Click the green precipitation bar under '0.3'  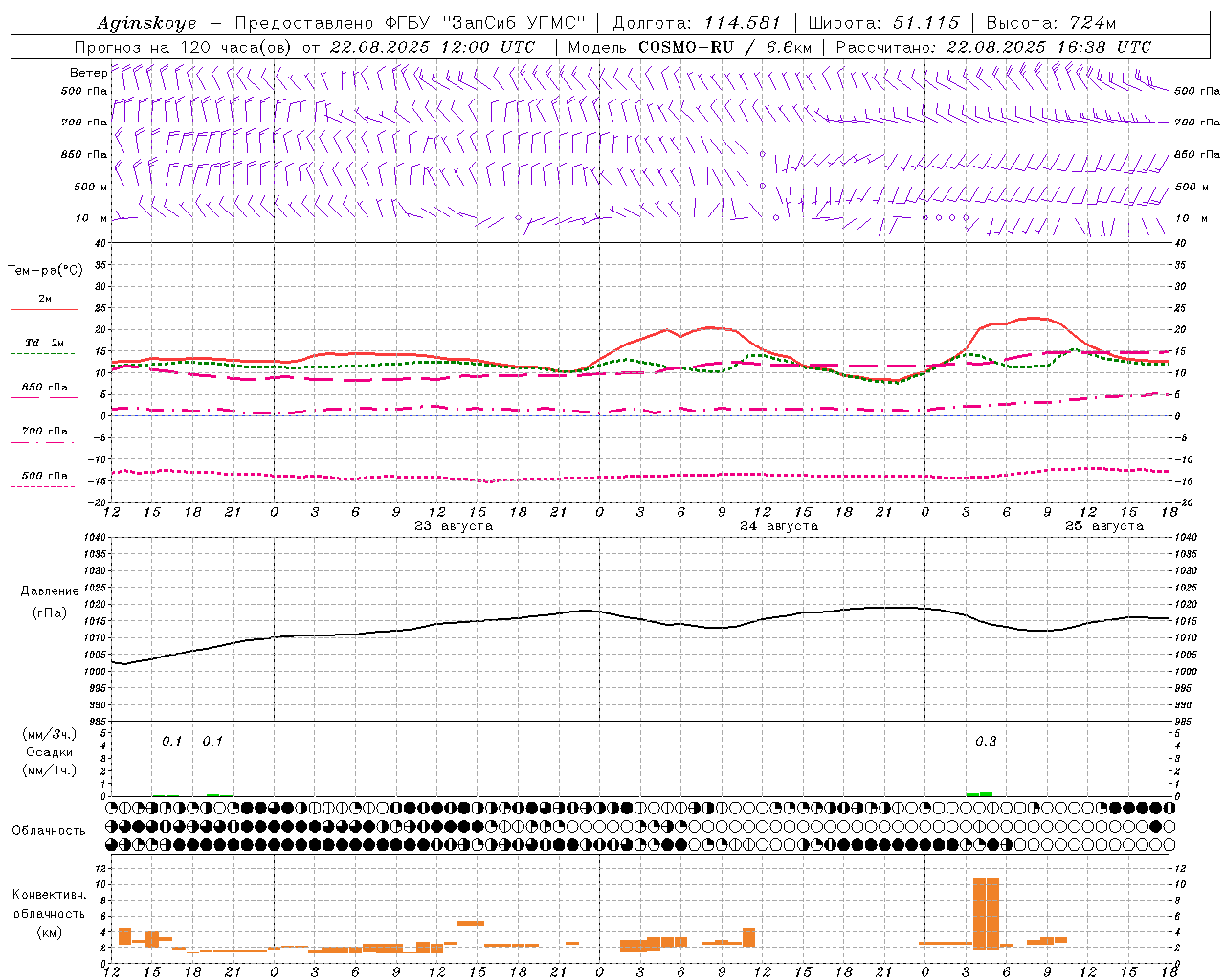[x=979, y=794]
